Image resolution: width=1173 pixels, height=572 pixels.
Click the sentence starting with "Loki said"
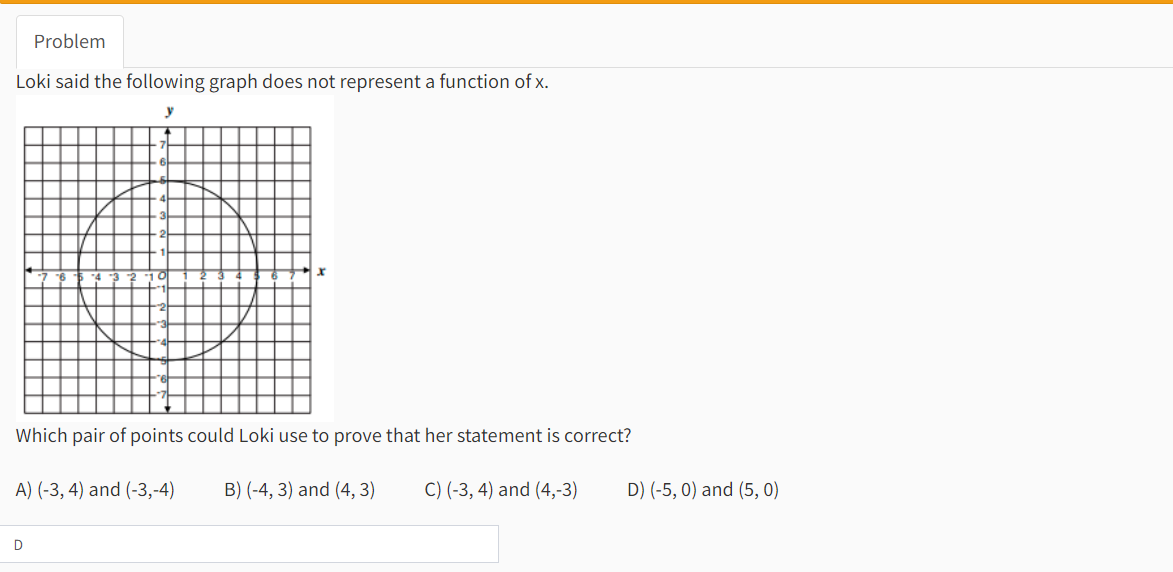282,82
